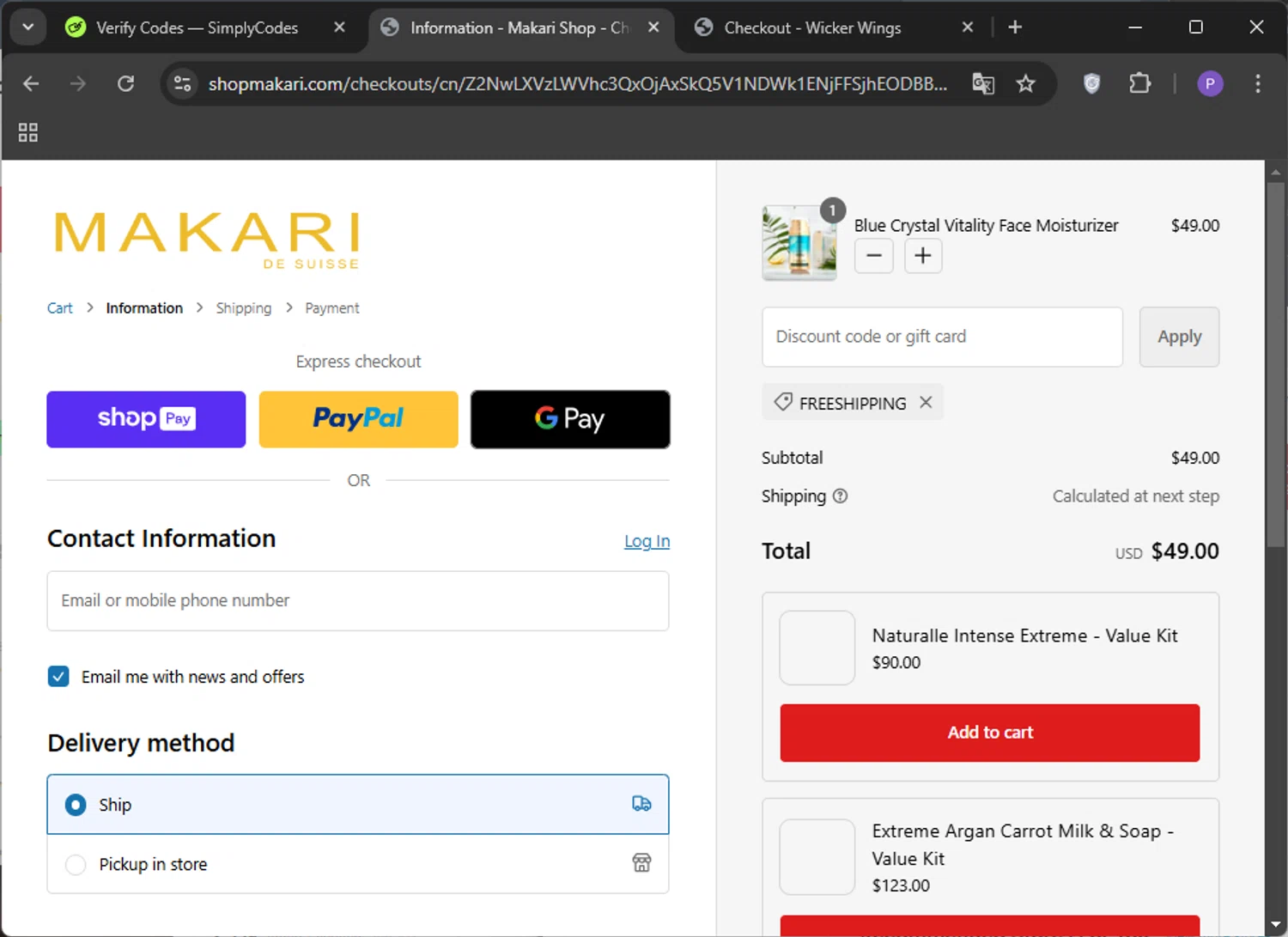
Task: Open the tab search dropdown arrow
Action: tap(27, 27)
